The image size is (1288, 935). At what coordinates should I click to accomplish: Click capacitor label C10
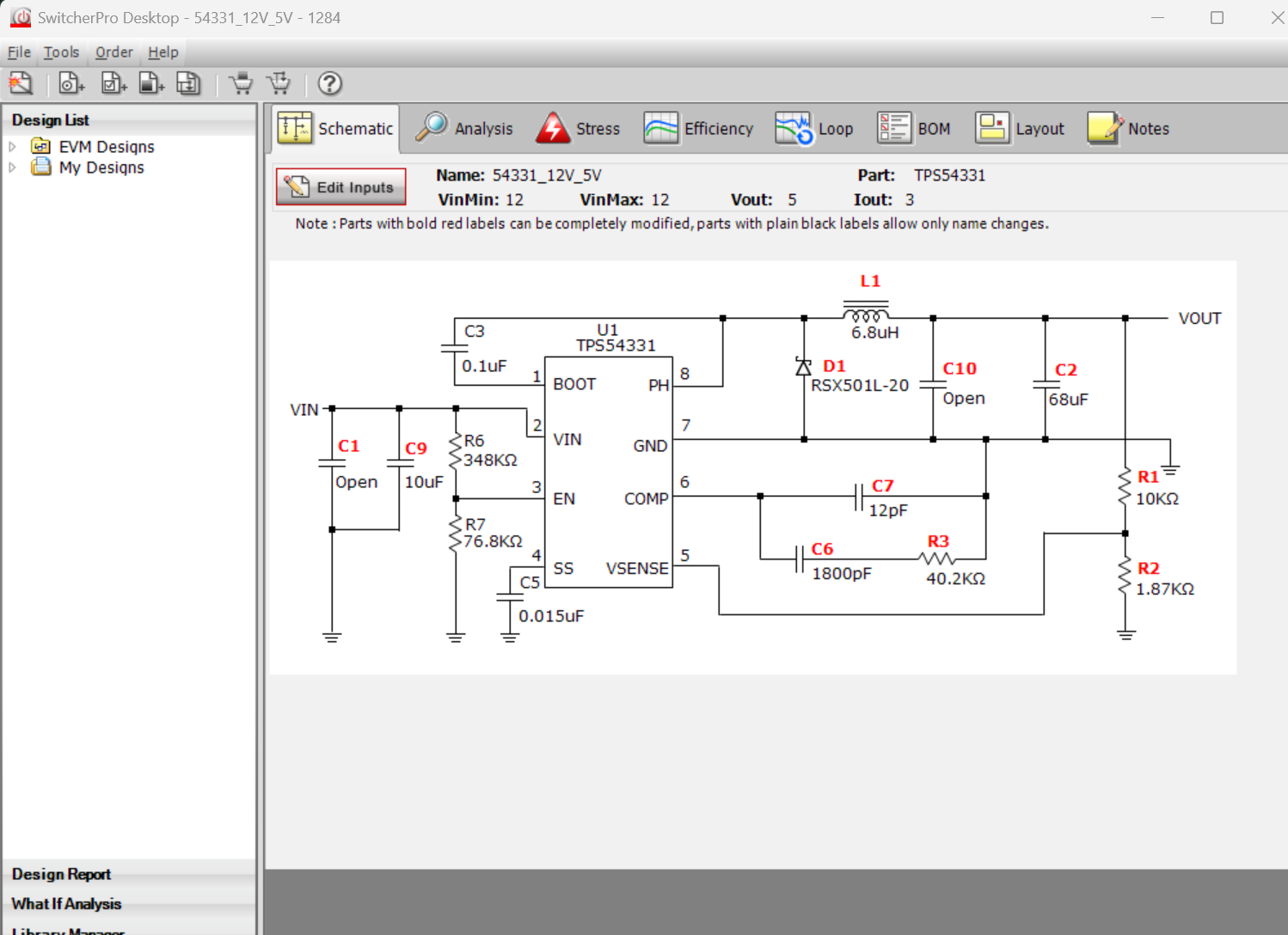[x=960, y=369]
